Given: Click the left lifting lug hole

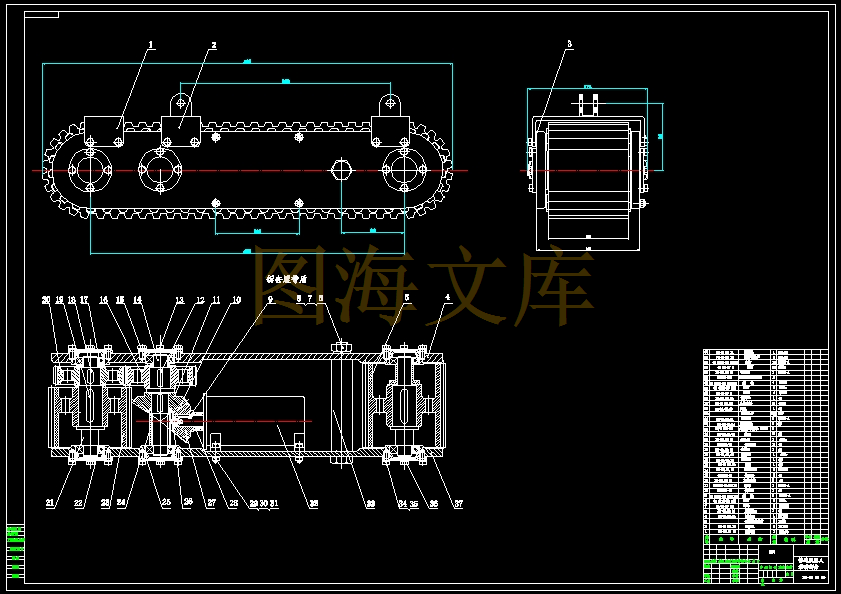Looking at the screenshot, I should pos(181,102).
